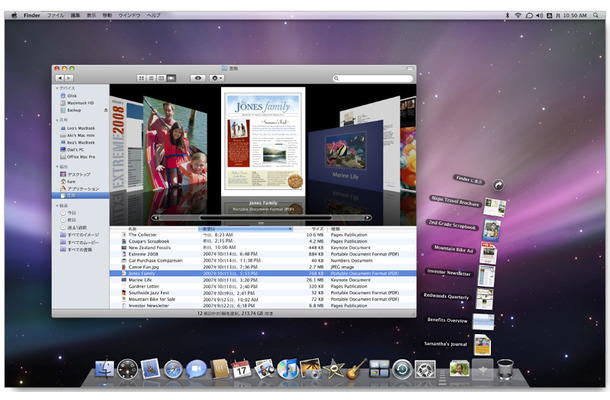Switch Finder to Cover Flow view

click(172, 77)
